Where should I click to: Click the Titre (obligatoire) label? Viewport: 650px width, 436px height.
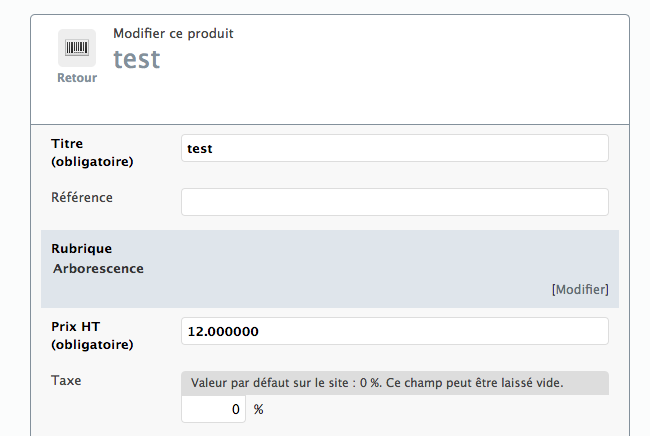[x=92, y=153]
